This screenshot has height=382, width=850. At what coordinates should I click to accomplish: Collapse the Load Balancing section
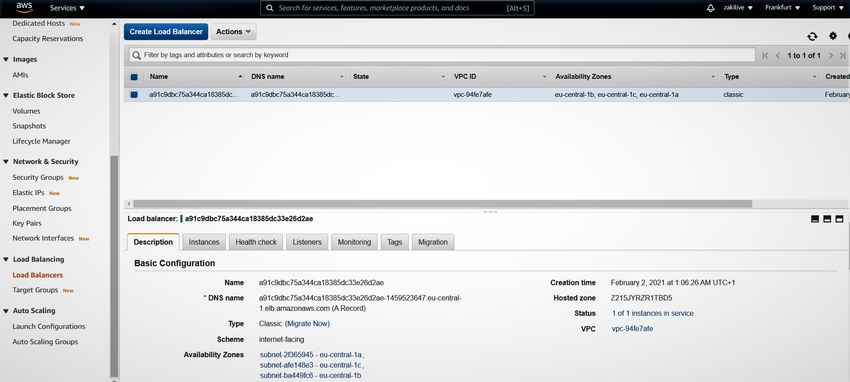pos(6,260)
